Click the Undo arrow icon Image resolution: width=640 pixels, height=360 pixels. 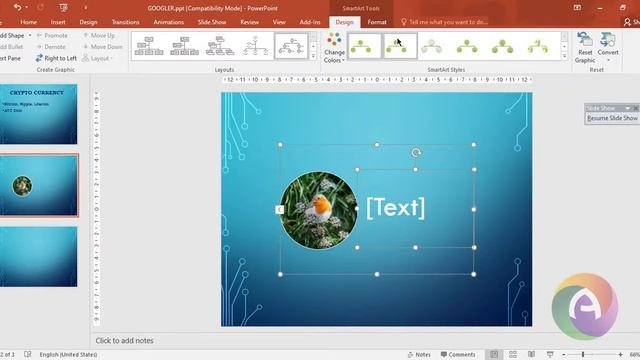[17, 7]
